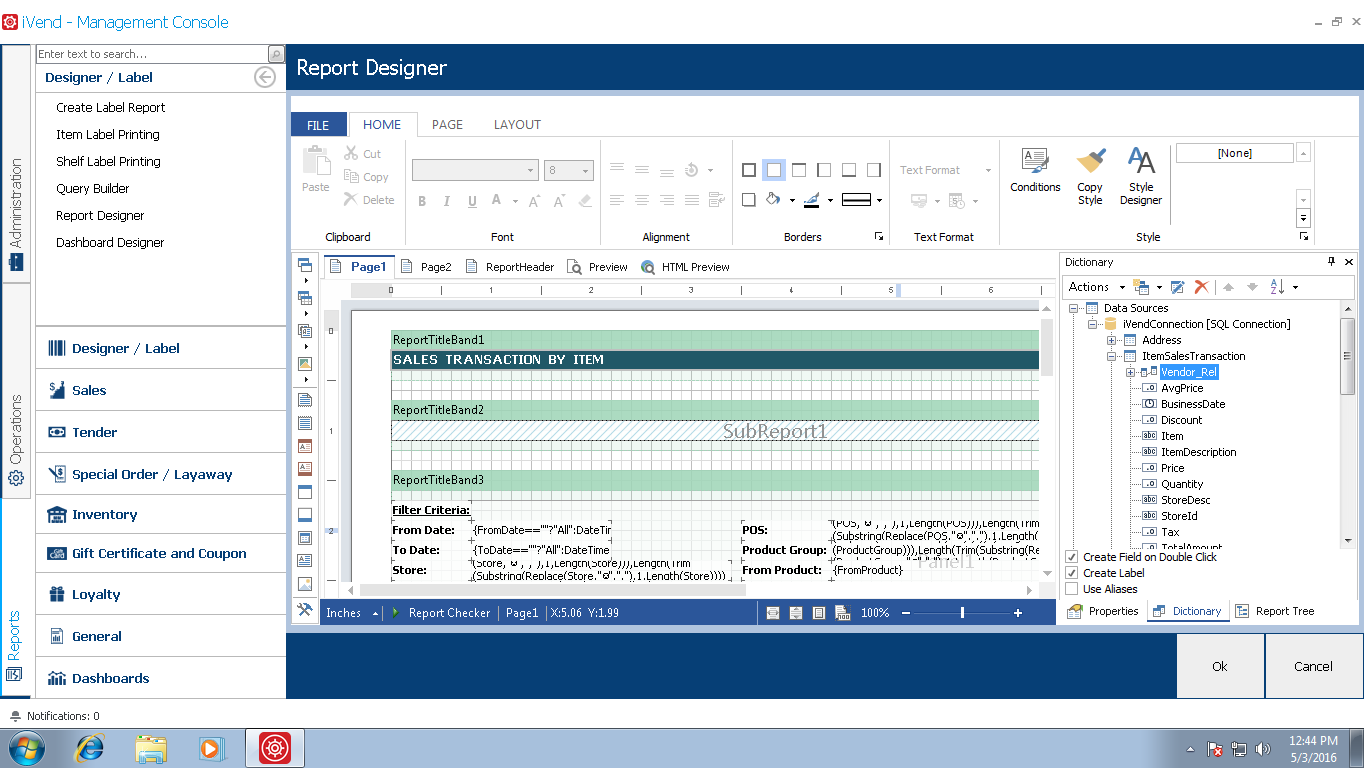The width and height of the screenshot is (1364, 768).
Task: Switch to the Page2 tab
Action: [426, 267]
